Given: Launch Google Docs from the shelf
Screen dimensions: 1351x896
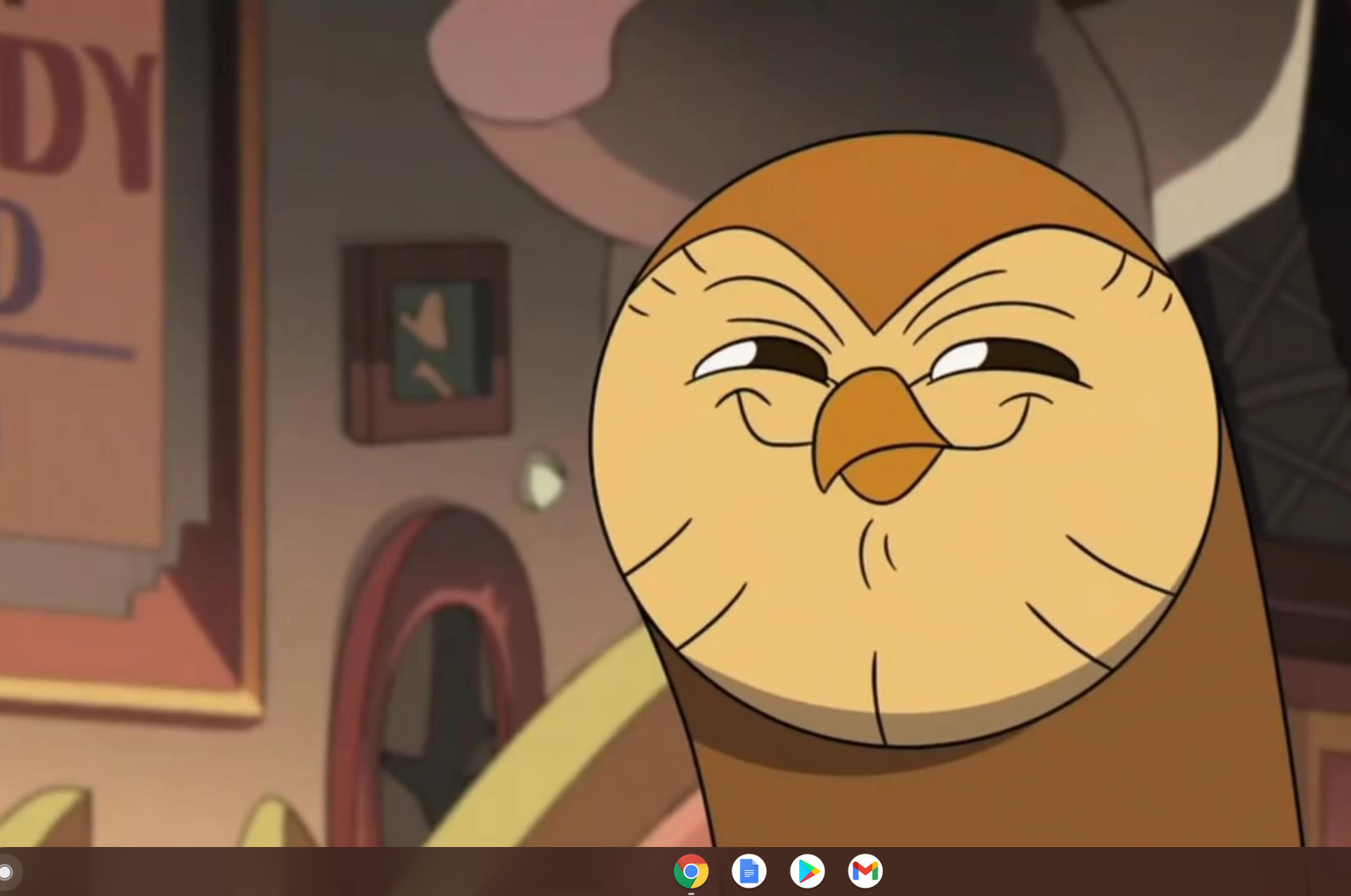Looking at the screenshot, I should (749, 871).
